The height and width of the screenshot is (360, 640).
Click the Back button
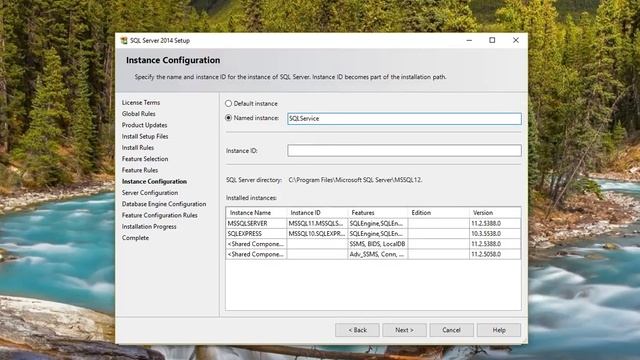(357, 330)
